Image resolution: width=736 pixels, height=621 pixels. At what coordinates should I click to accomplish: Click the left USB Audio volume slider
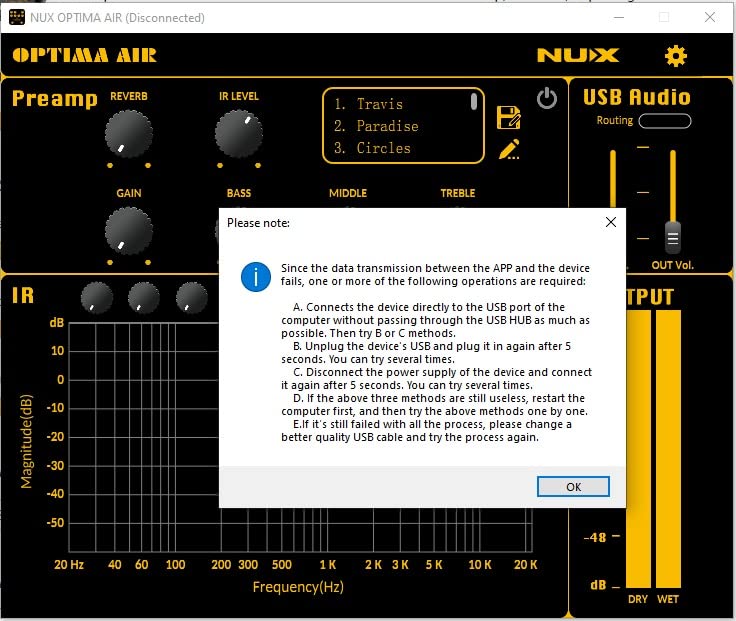[x=613, y=179]
